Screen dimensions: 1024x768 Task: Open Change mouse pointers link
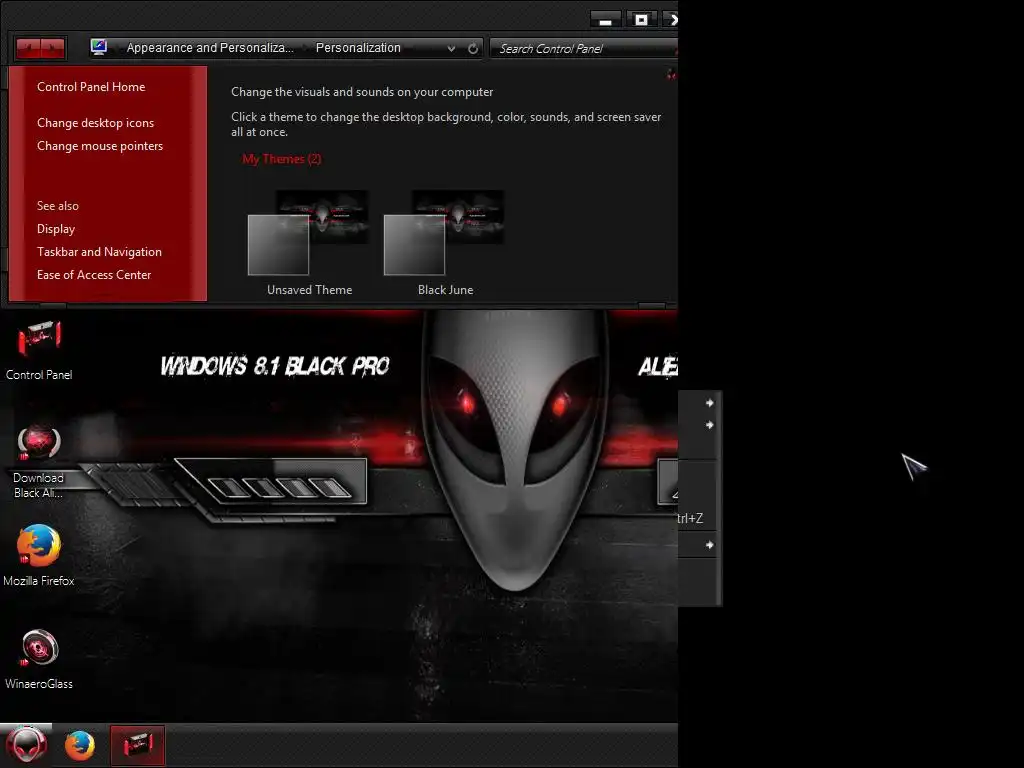pyautogui.click(x=100, y=146)
